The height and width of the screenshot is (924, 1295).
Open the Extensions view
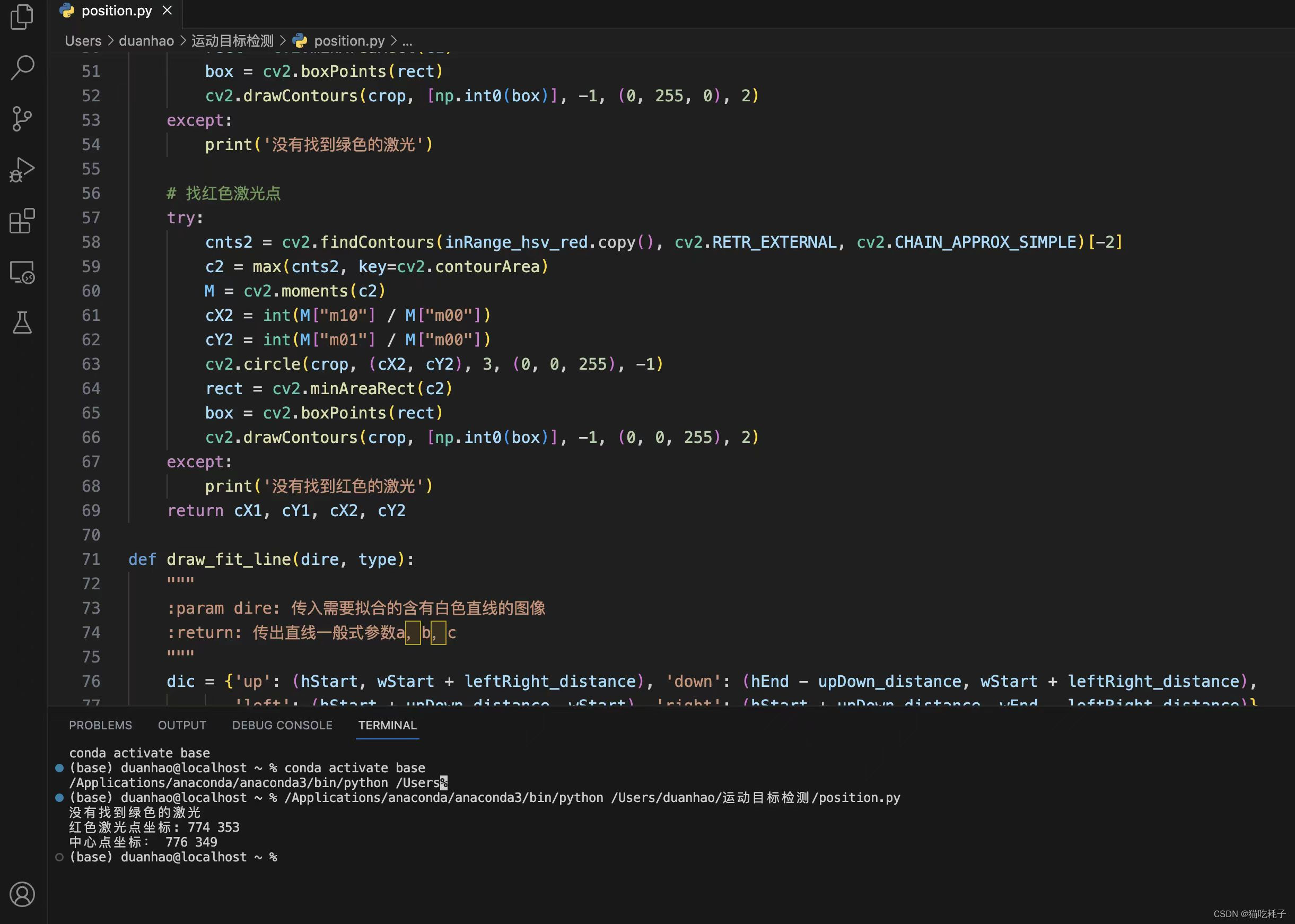tap(22, 221)
